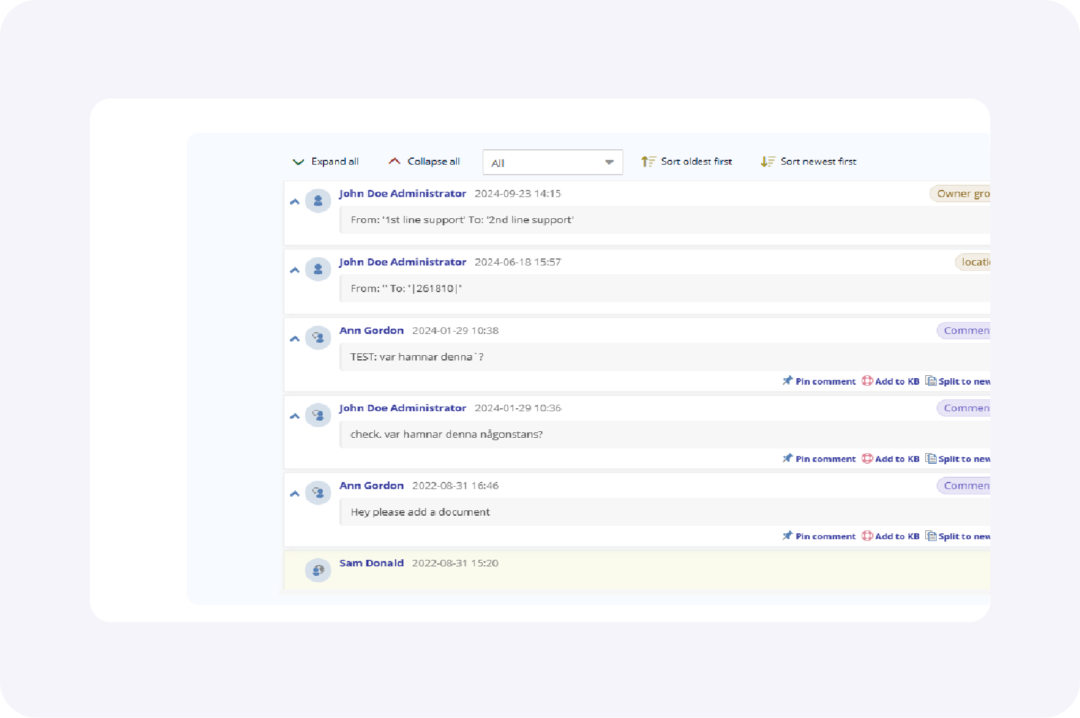Add 'Hey please add a document' to KB
1080x718 pixels.
(891, 536)
